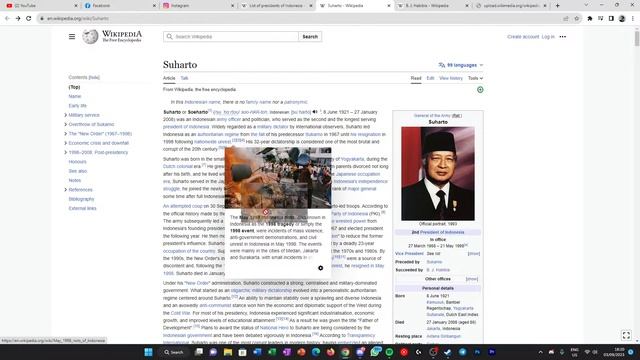Open the article Talk tab
Screen dimensions: 640x360
coord(184,78)
